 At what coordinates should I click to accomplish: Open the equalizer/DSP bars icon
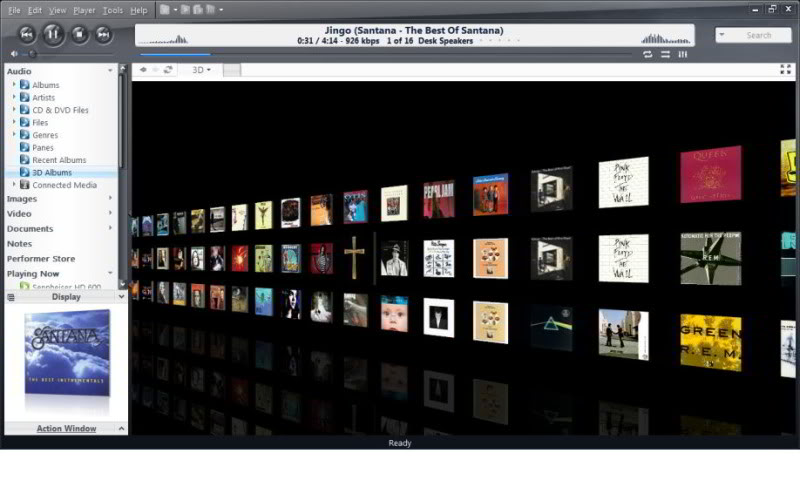click(x=683, y=54)
